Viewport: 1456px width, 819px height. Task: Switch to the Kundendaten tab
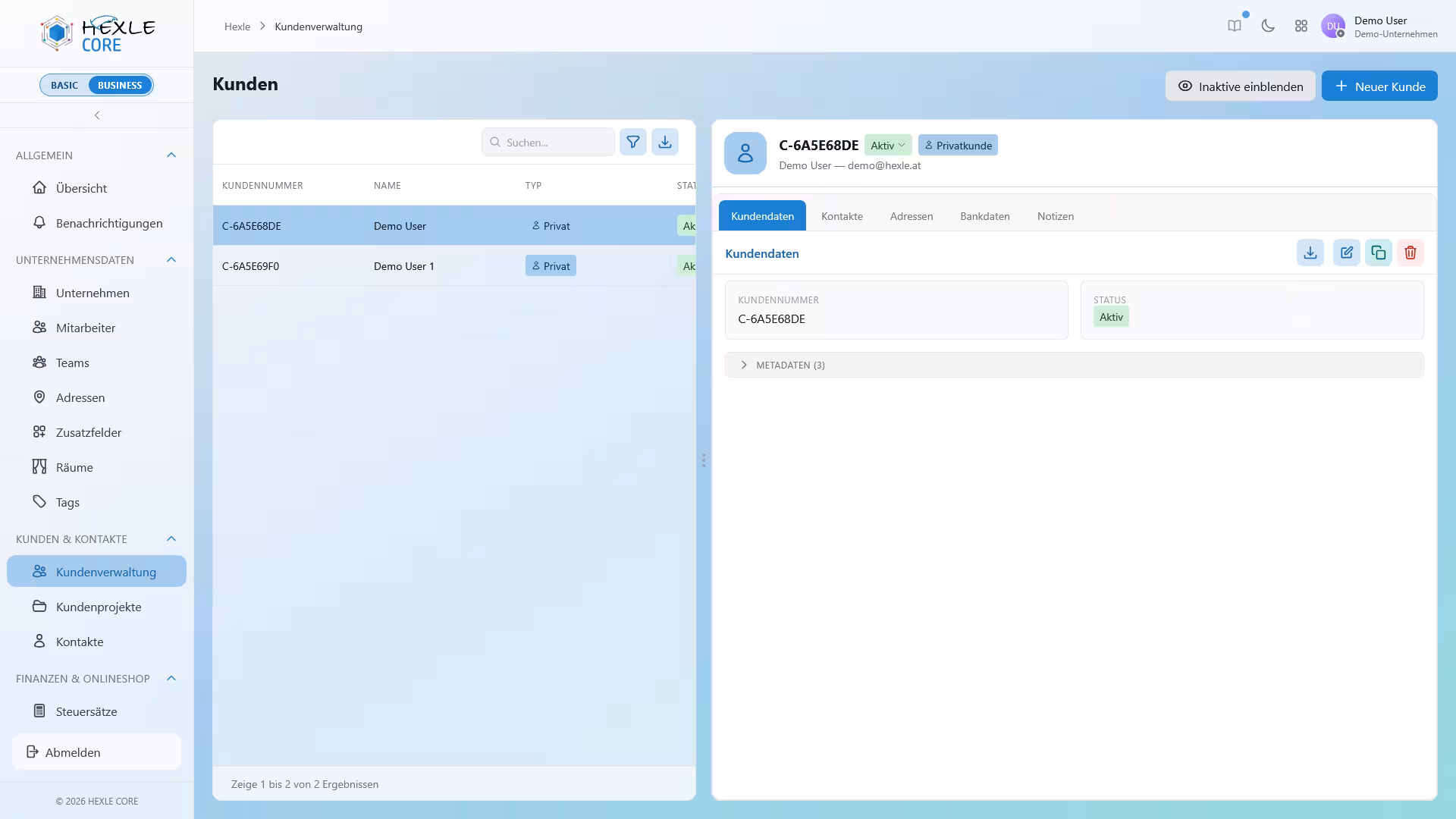click(762, 216)
